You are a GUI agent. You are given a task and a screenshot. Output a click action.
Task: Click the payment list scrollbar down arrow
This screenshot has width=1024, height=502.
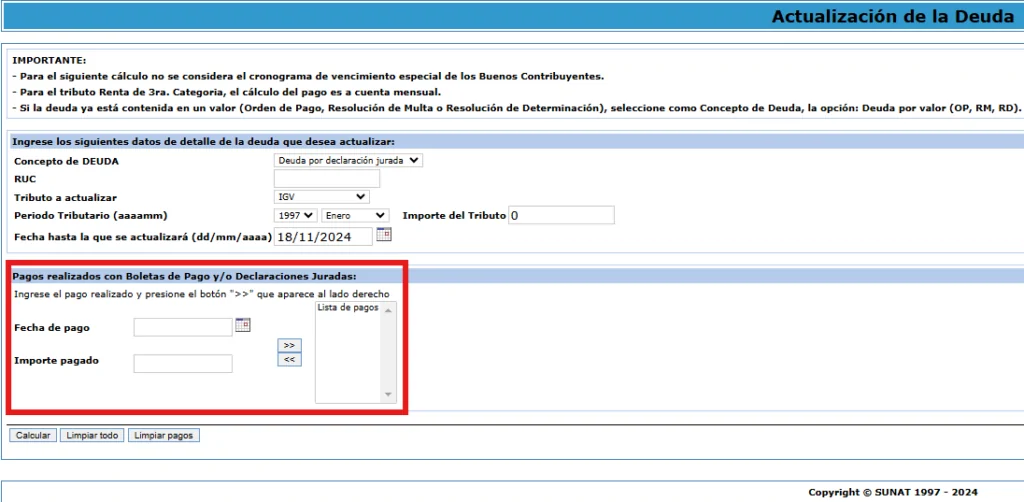coord(390,395)
